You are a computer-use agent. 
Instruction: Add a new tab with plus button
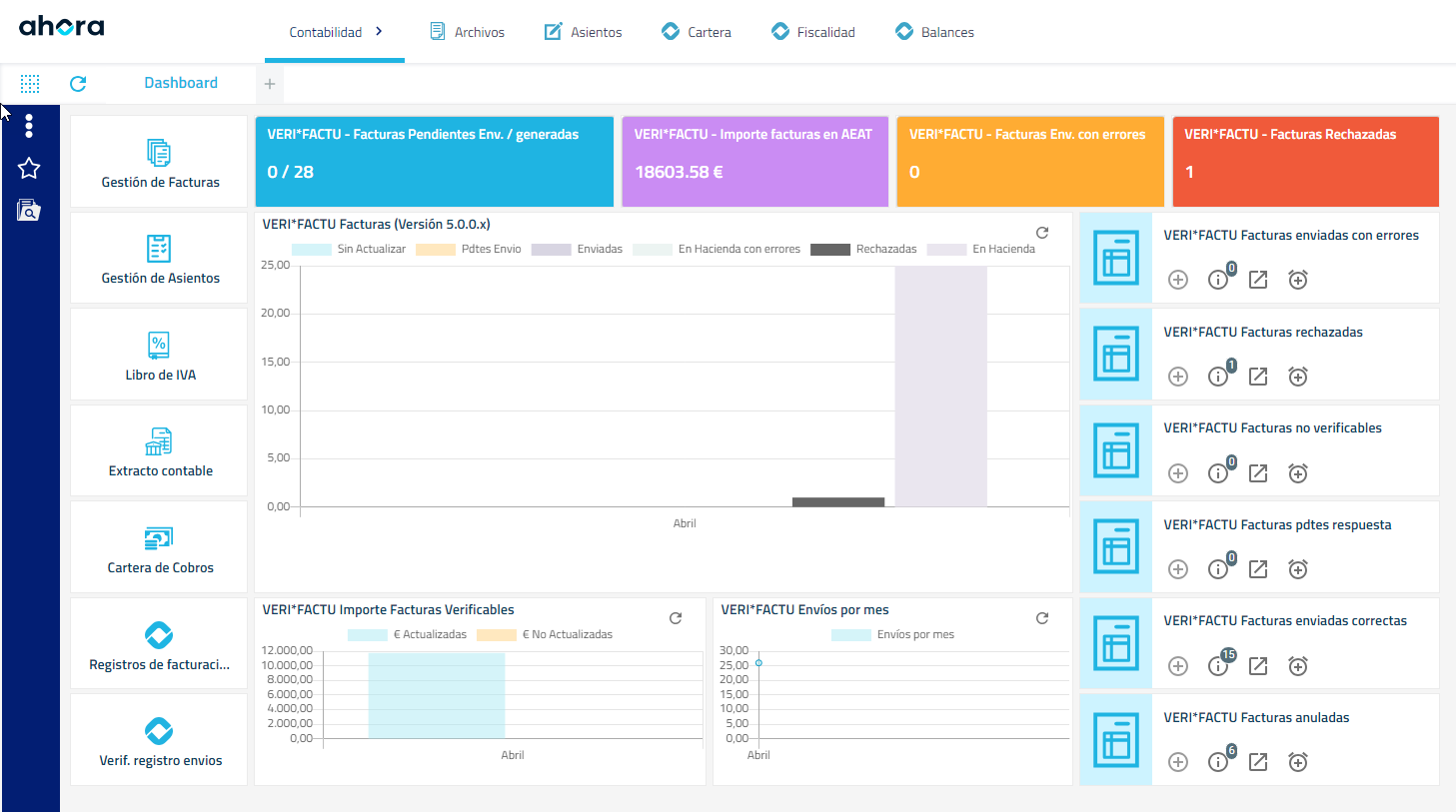pos(270,84)
